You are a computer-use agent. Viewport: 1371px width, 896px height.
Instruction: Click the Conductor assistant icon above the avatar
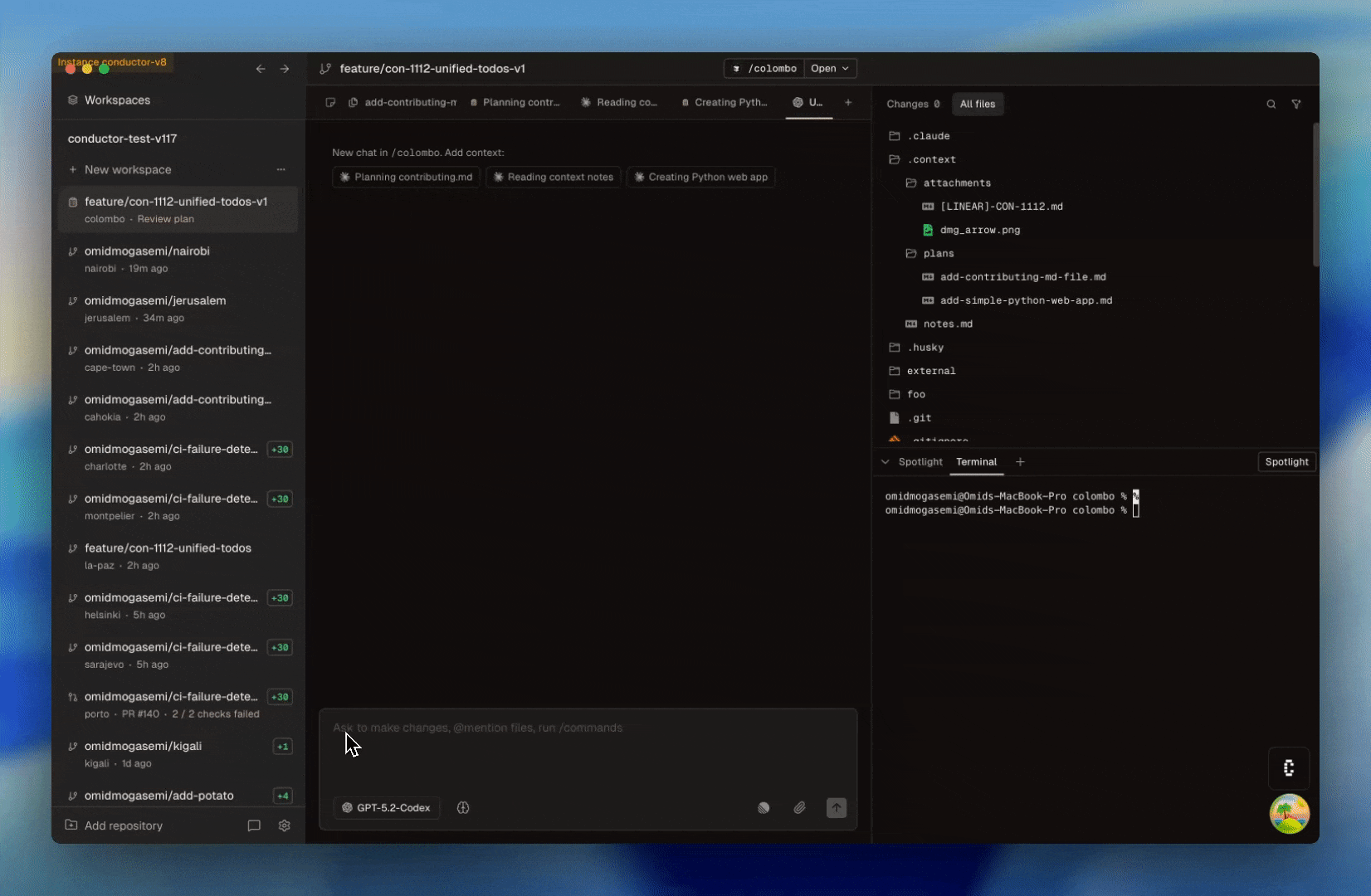(x=1289, y=768)
